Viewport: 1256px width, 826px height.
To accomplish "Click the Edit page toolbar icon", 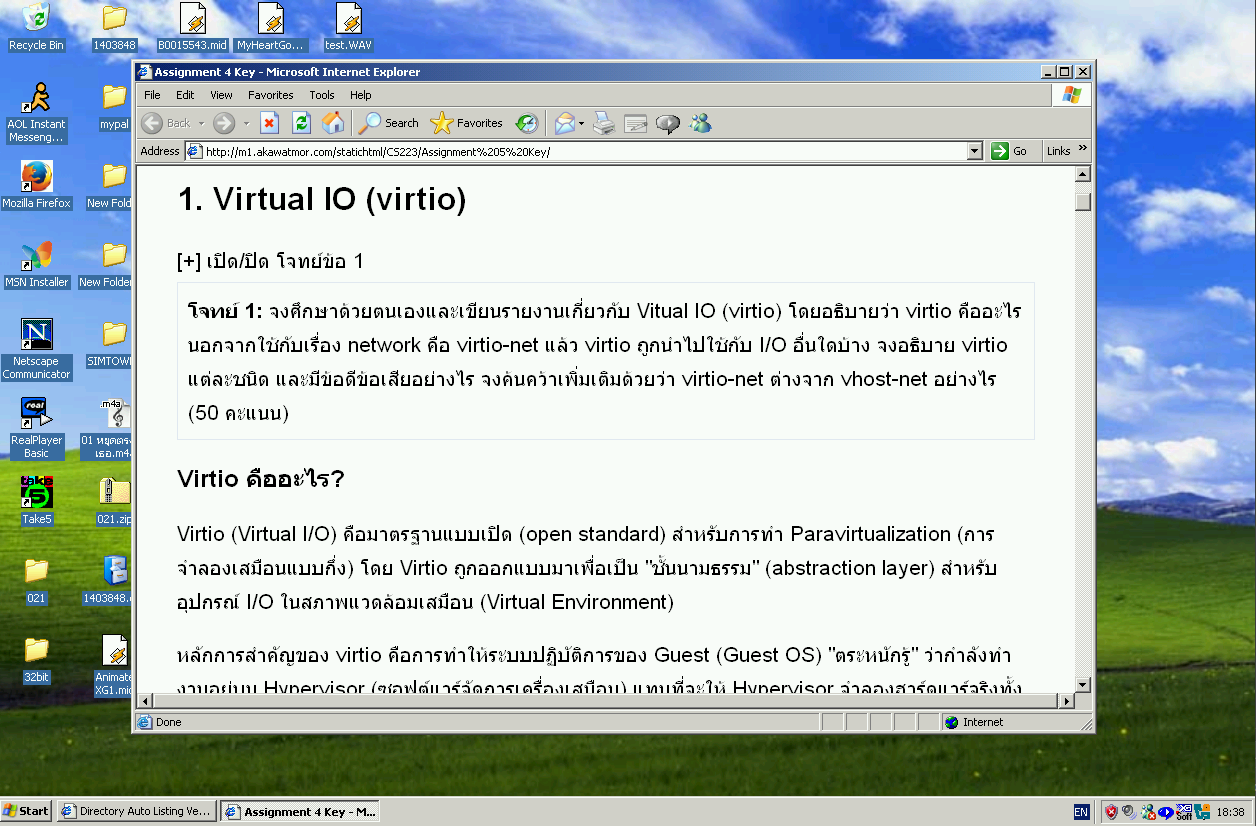I will [x=635, y=123].
